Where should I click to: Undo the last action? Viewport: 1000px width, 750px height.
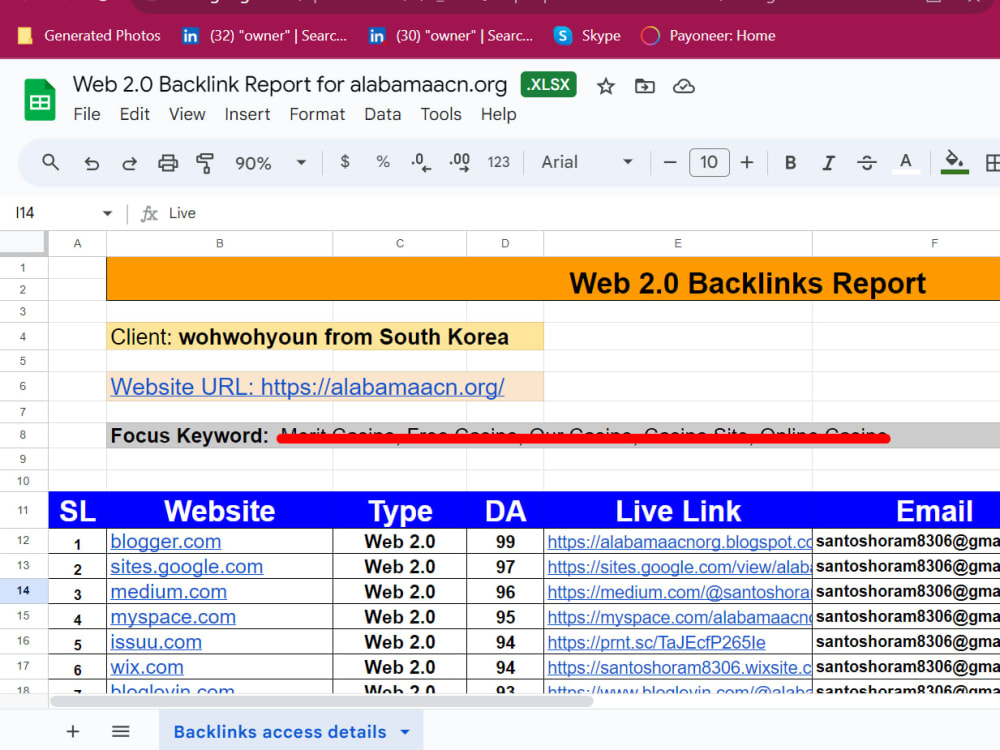(x=92, y=163)
